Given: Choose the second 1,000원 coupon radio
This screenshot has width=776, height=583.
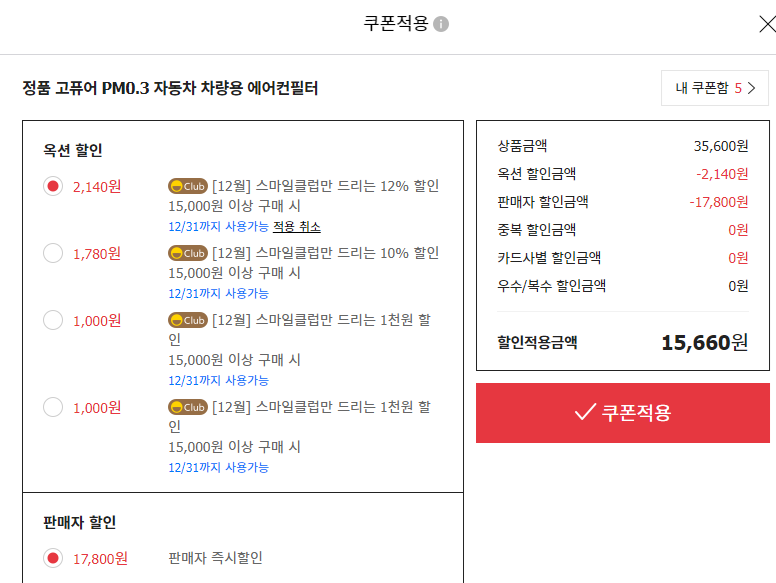Looking at the screenshot, I should (53, 407).
